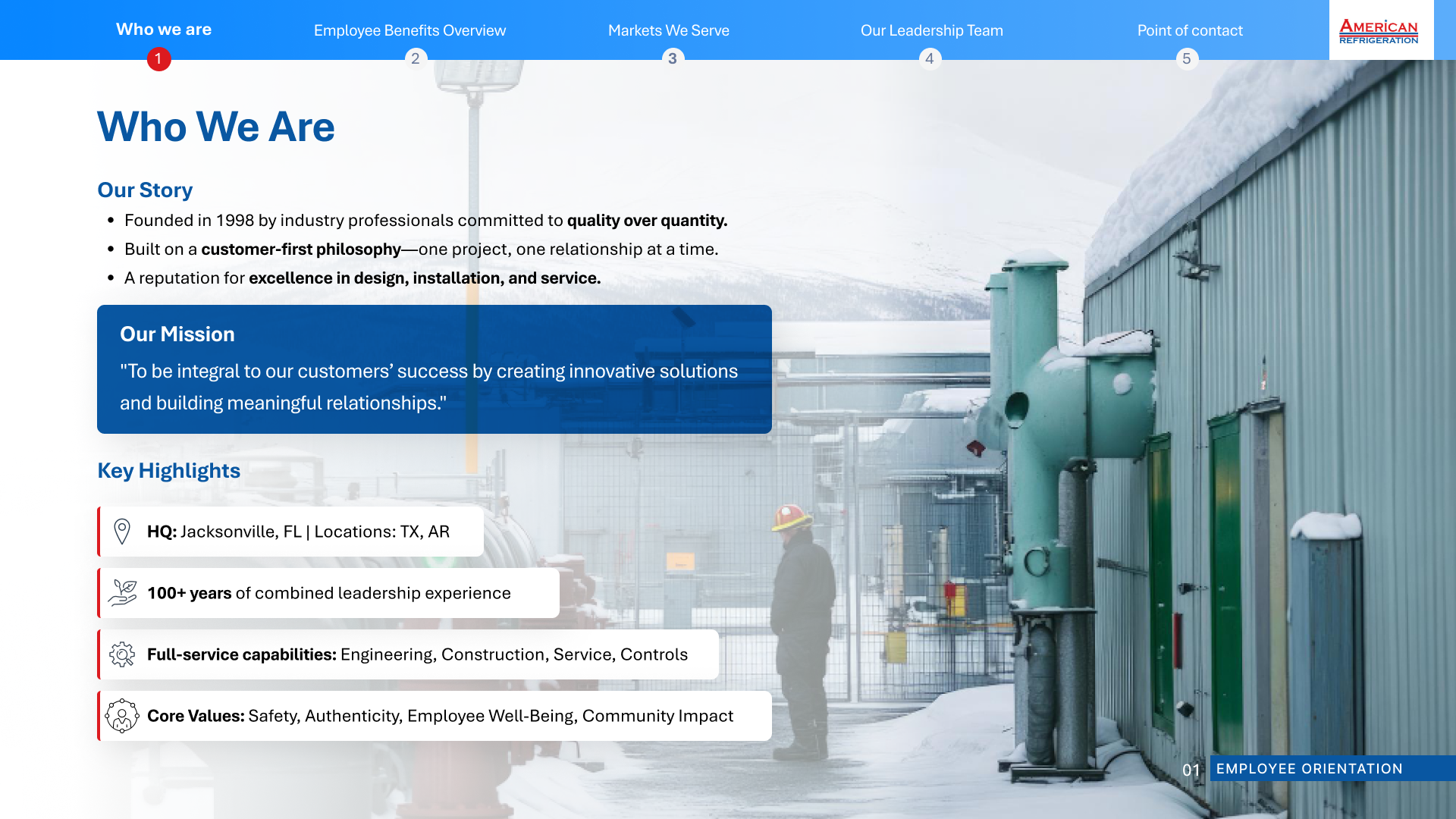The width and height of the screenshot is (1456, 819).
Task: Select the step 3 circle marker
Action: (x=673, y=58)
